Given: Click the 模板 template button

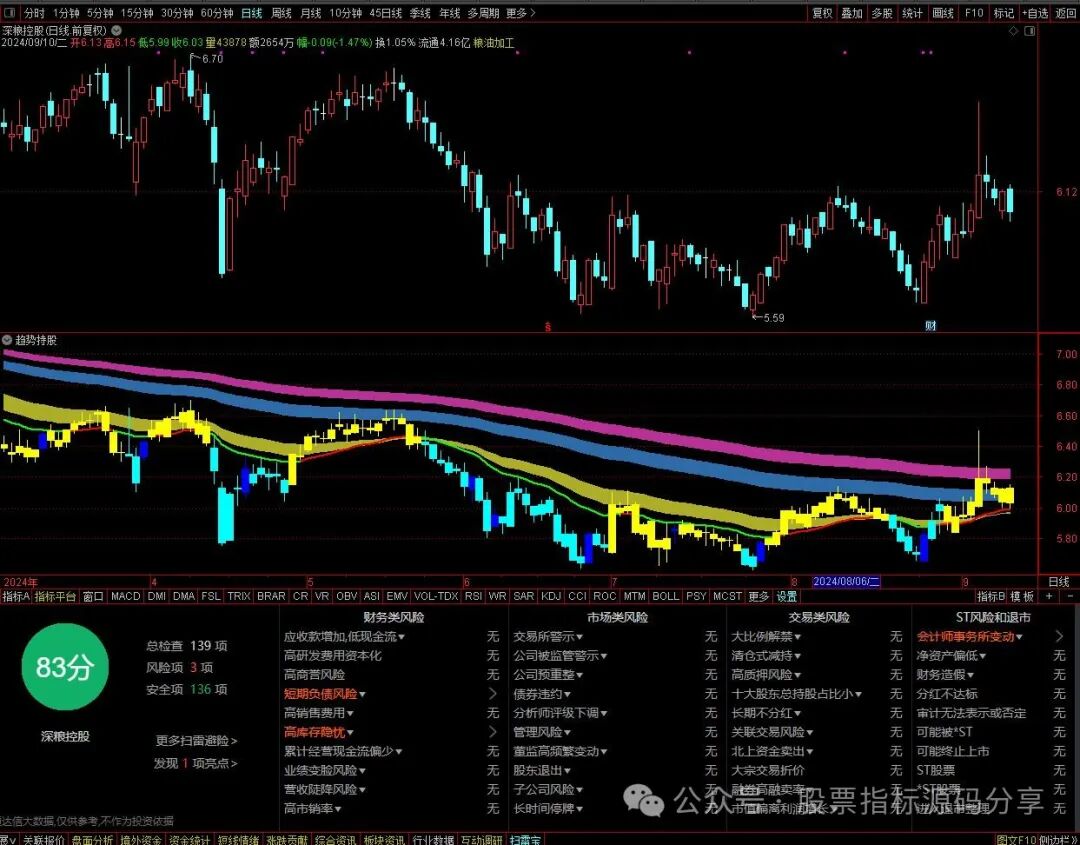Looking at the screenshot, I should (1022, 596).
